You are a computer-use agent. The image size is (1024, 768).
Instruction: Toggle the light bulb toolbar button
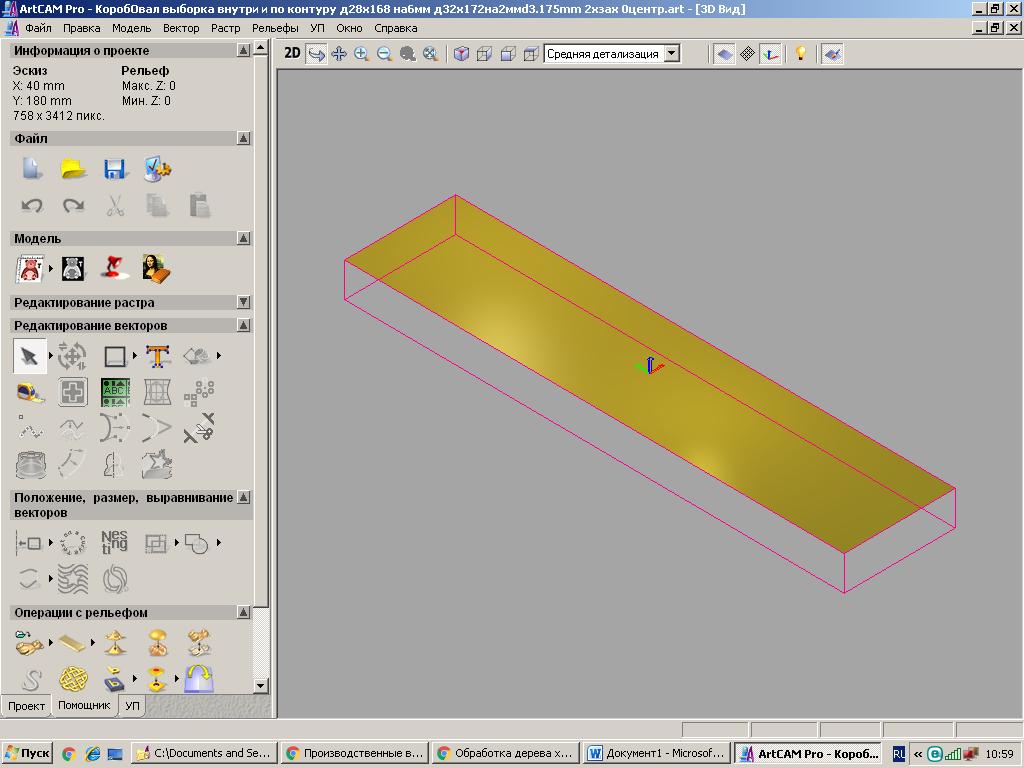point(800,54)
